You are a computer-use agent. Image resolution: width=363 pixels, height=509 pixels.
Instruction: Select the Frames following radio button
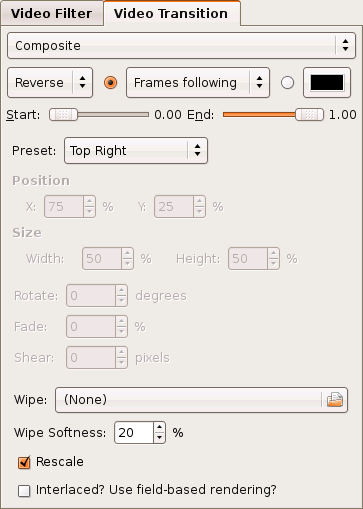click(x=111, y=83)
